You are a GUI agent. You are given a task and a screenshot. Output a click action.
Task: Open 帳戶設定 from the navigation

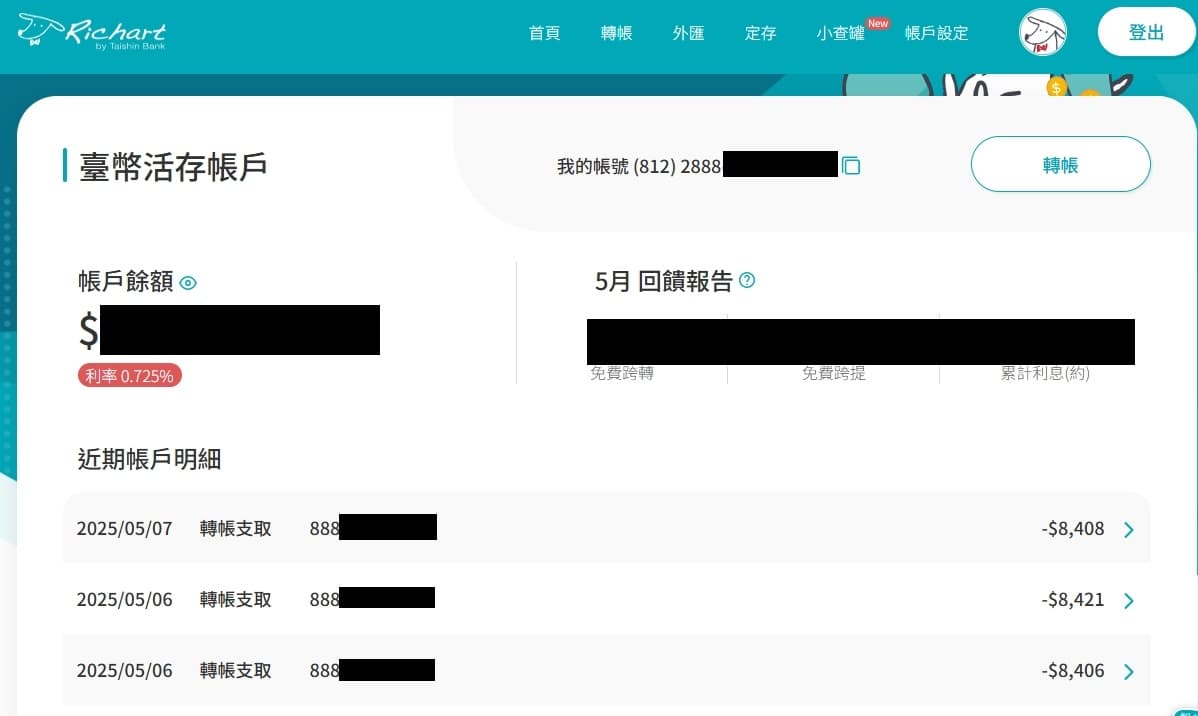tap(936, 33)
